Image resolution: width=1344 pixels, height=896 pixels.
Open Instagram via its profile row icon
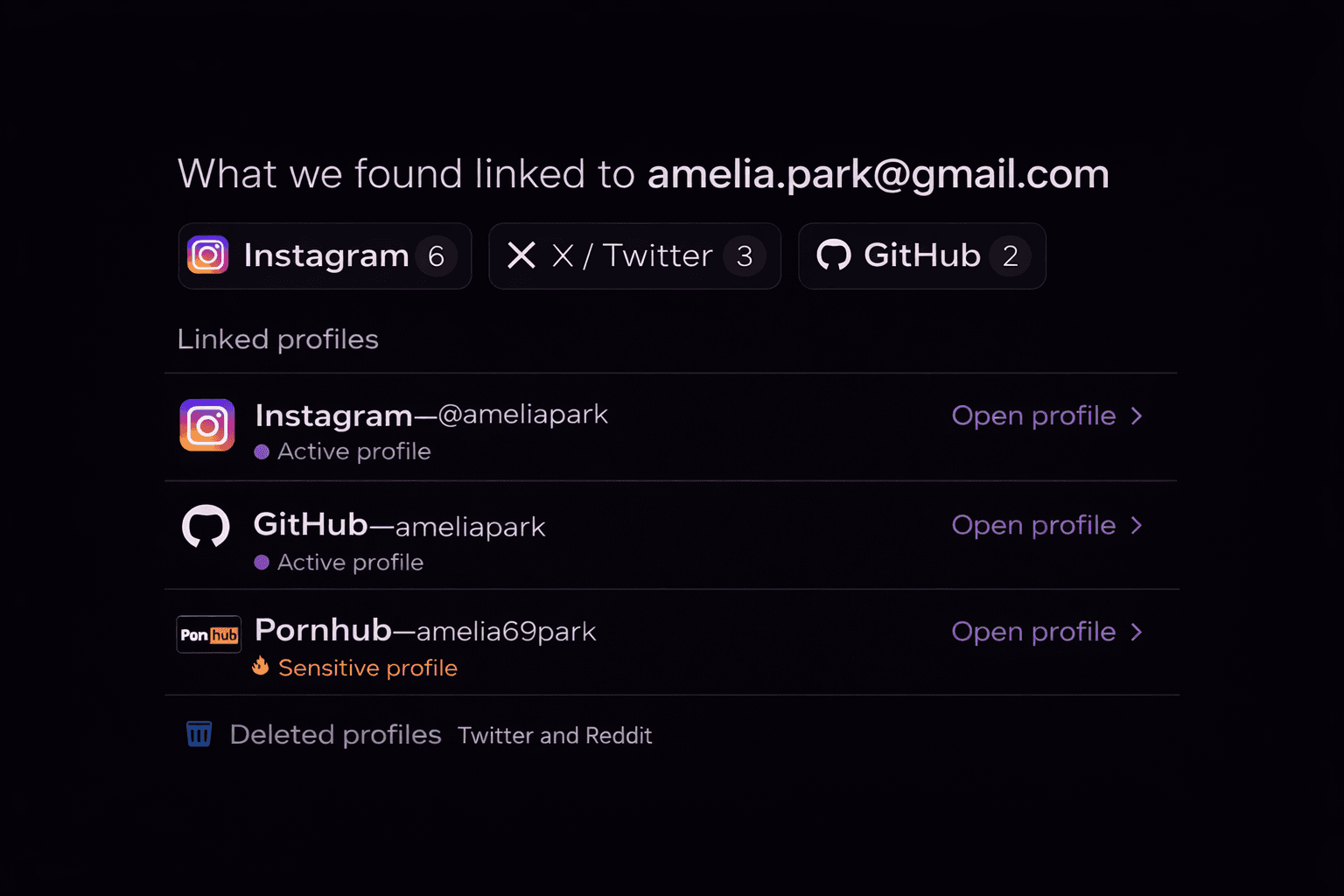[x=207, y=426]
